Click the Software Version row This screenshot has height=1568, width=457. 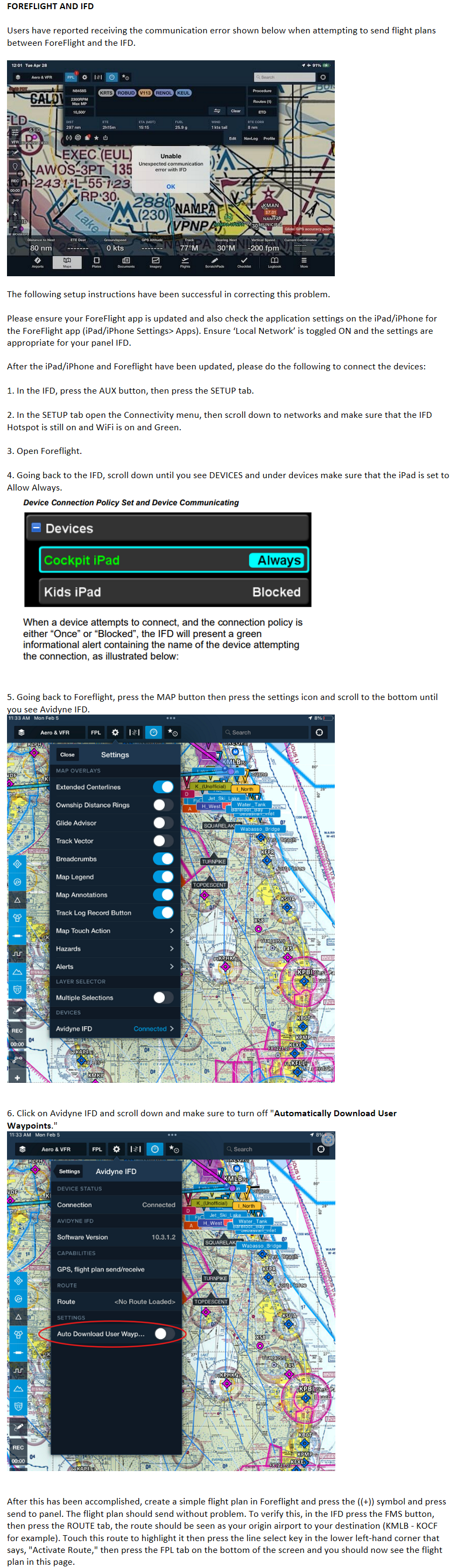click(116, 1237)
